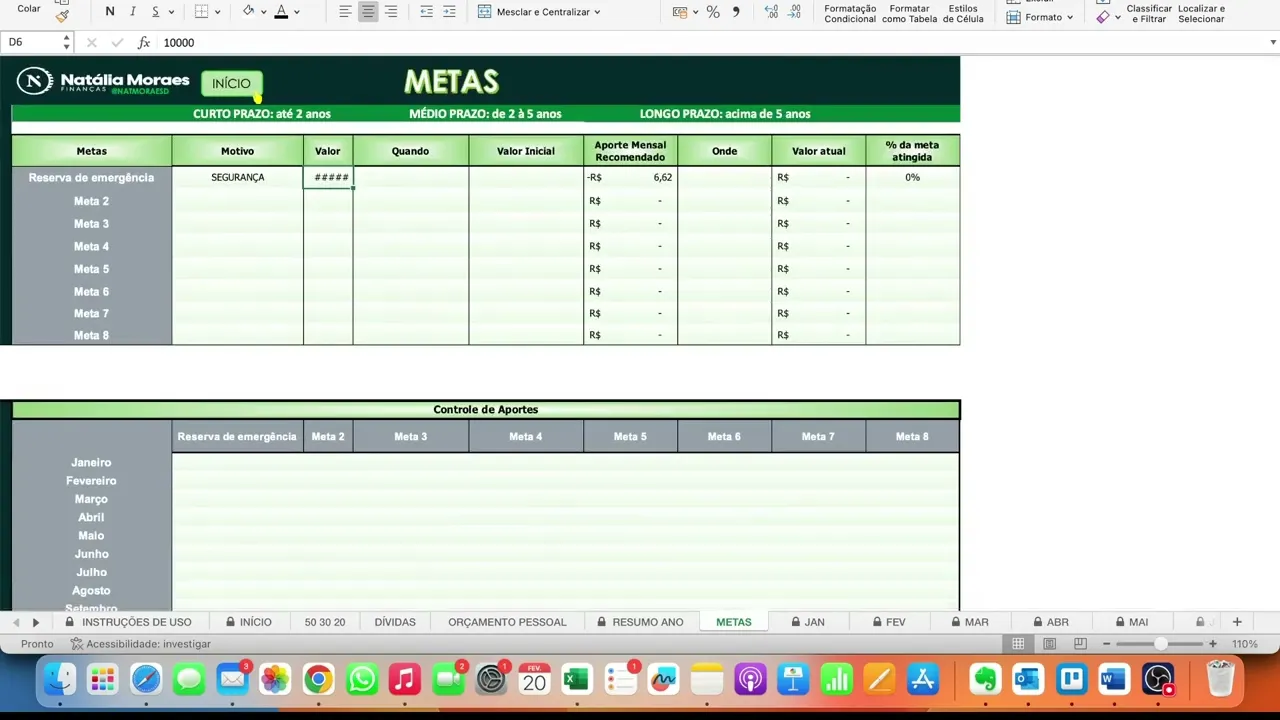Click the next sheet navigation arrow
This screenshot has height=720, width=1280.
coord(36,622)
